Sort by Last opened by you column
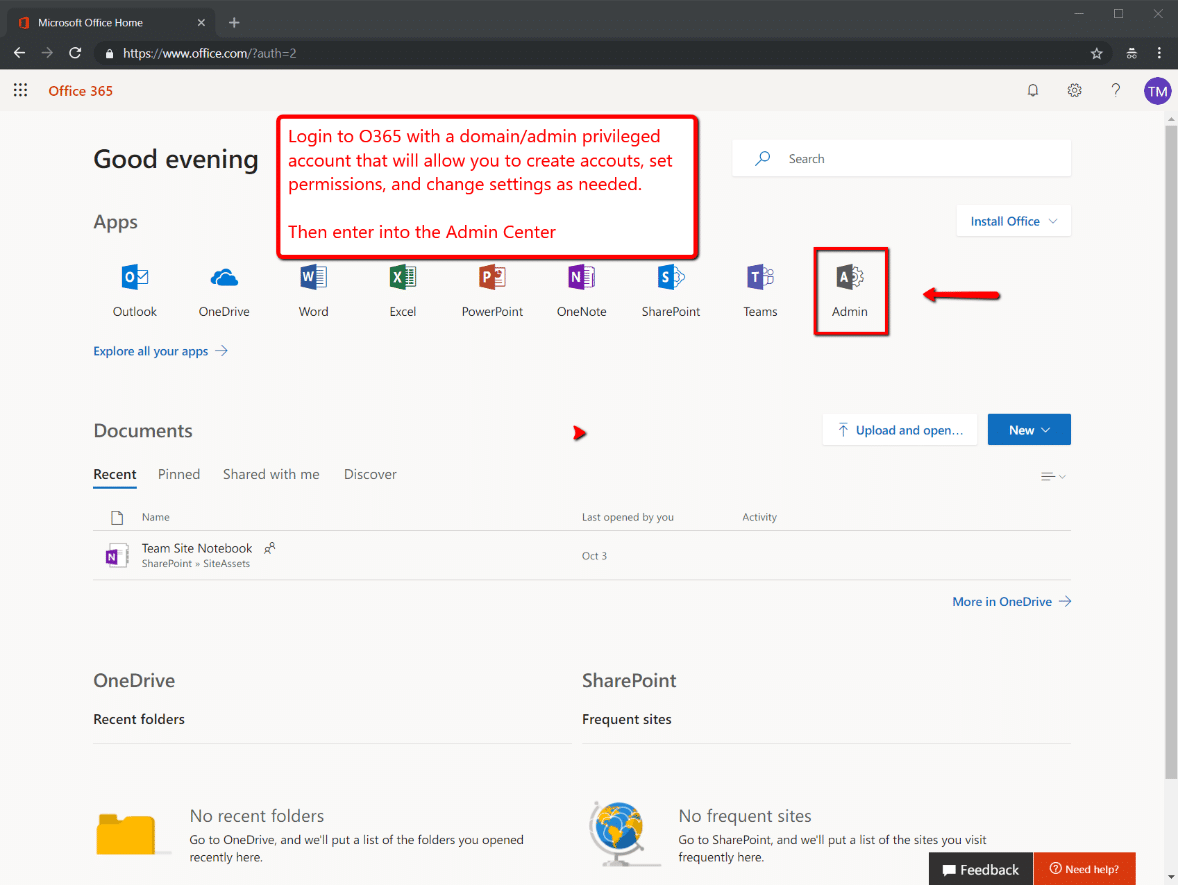The height and width of the screenshot is (885, 1178). (x=627, y=517)
